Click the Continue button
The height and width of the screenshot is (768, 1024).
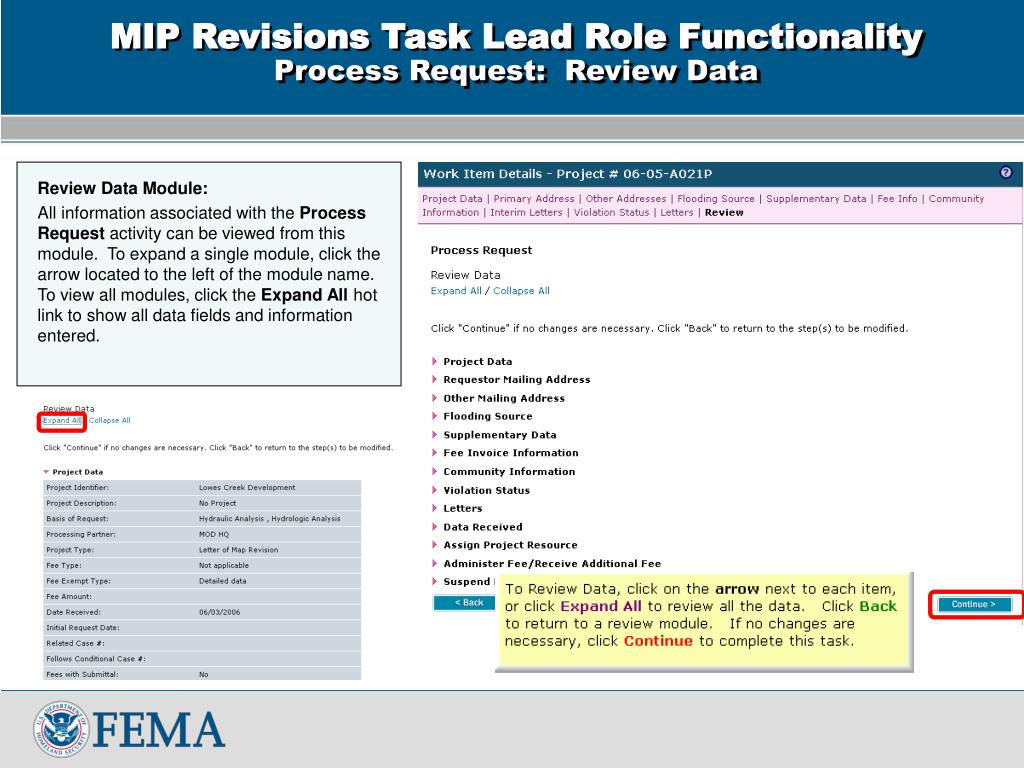click(x=974, y=604)
